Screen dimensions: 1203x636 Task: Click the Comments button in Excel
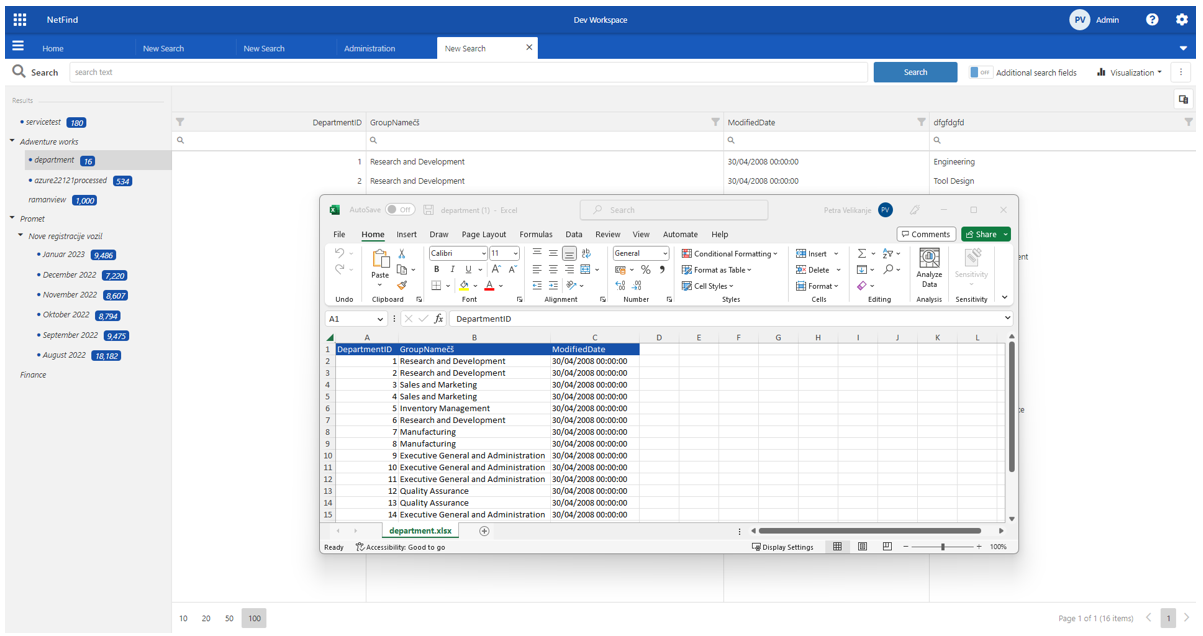926,234
